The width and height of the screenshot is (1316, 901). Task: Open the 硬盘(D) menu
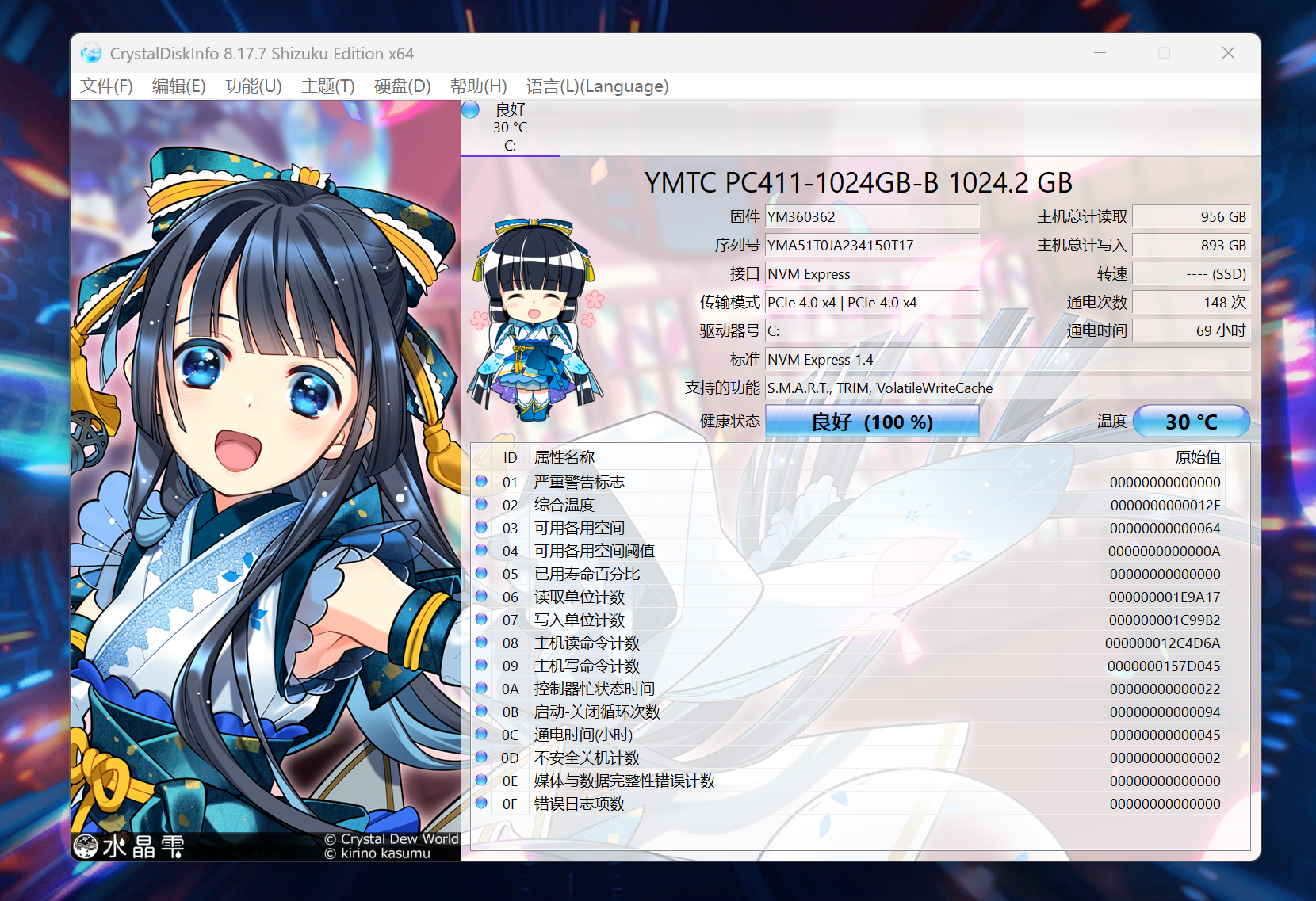(x=402, y=86)
